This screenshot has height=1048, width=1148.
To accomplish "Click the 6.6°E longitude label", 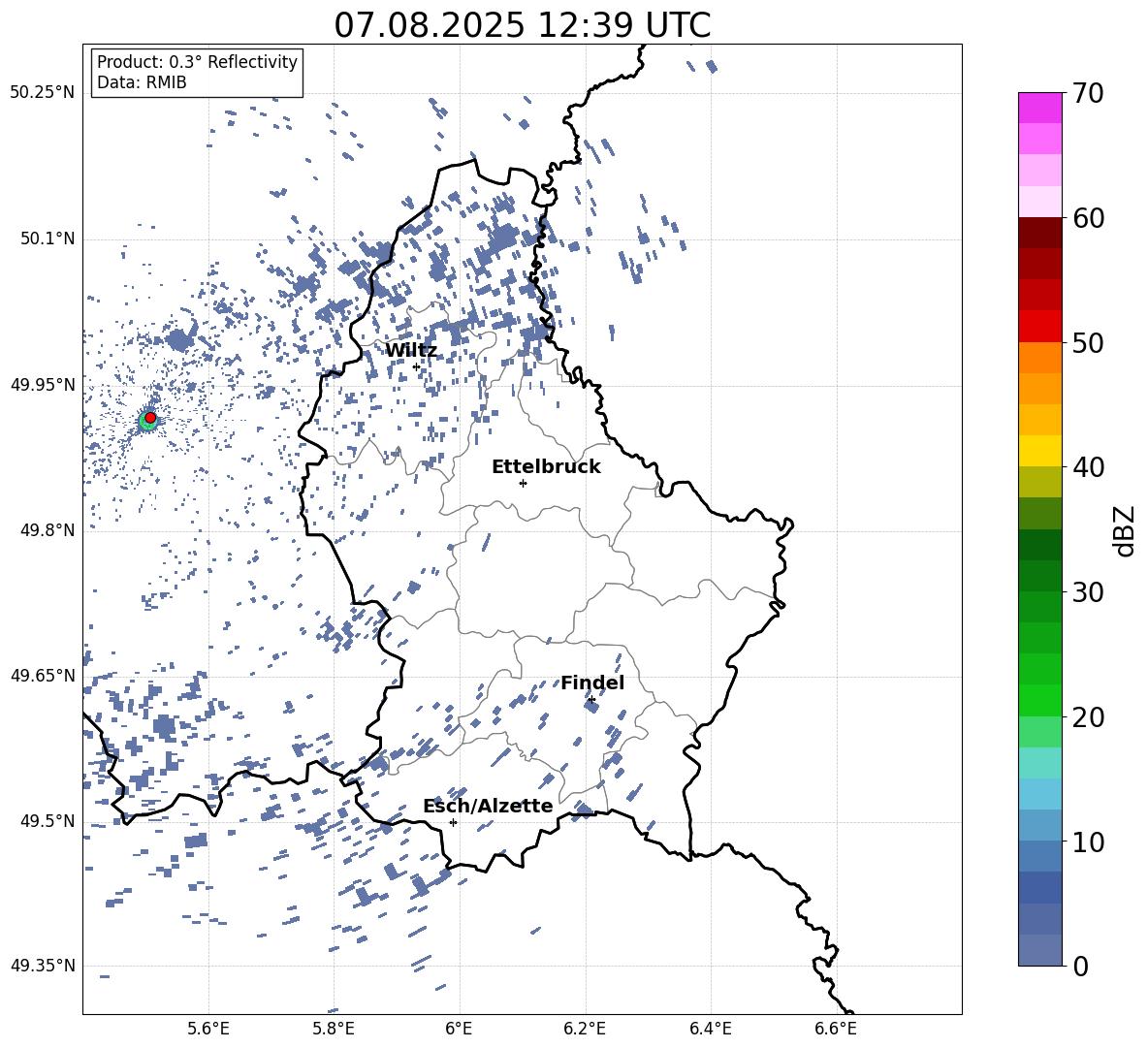I will 836,1029.
